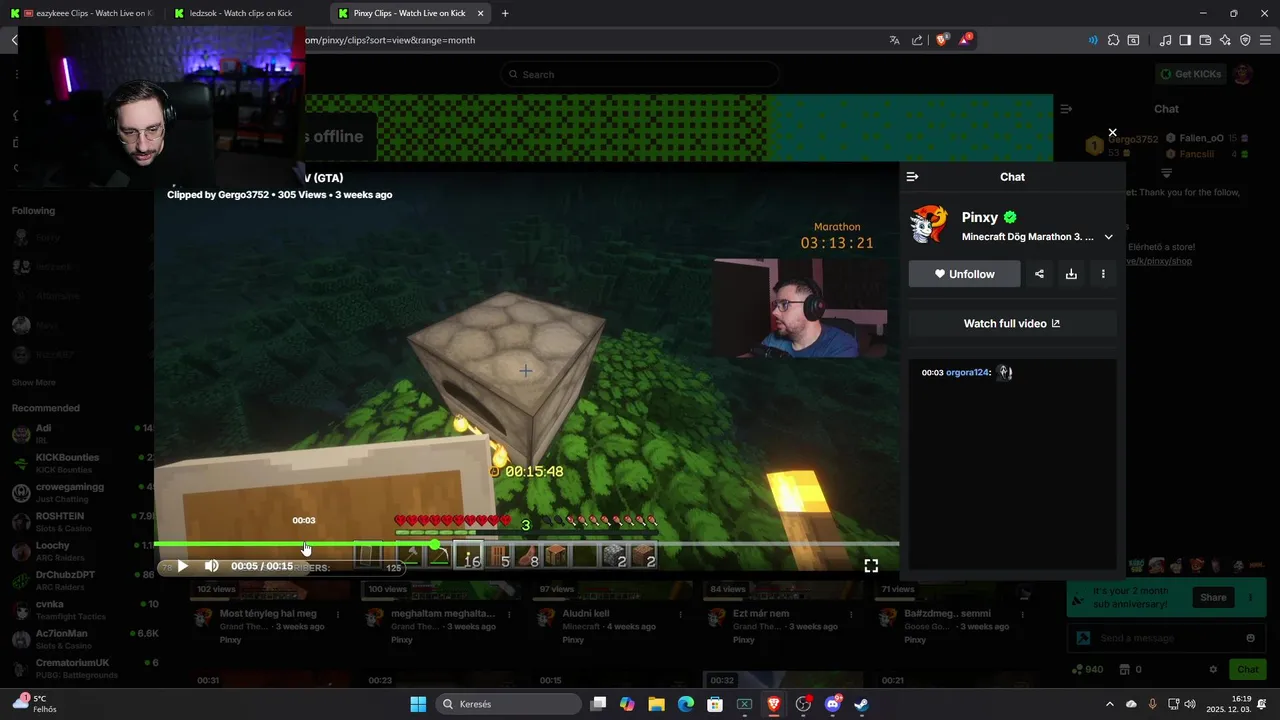Open the chat emoji picker
The image size is (1280, 720).
pyautogui.click(x=1250, y=638)
